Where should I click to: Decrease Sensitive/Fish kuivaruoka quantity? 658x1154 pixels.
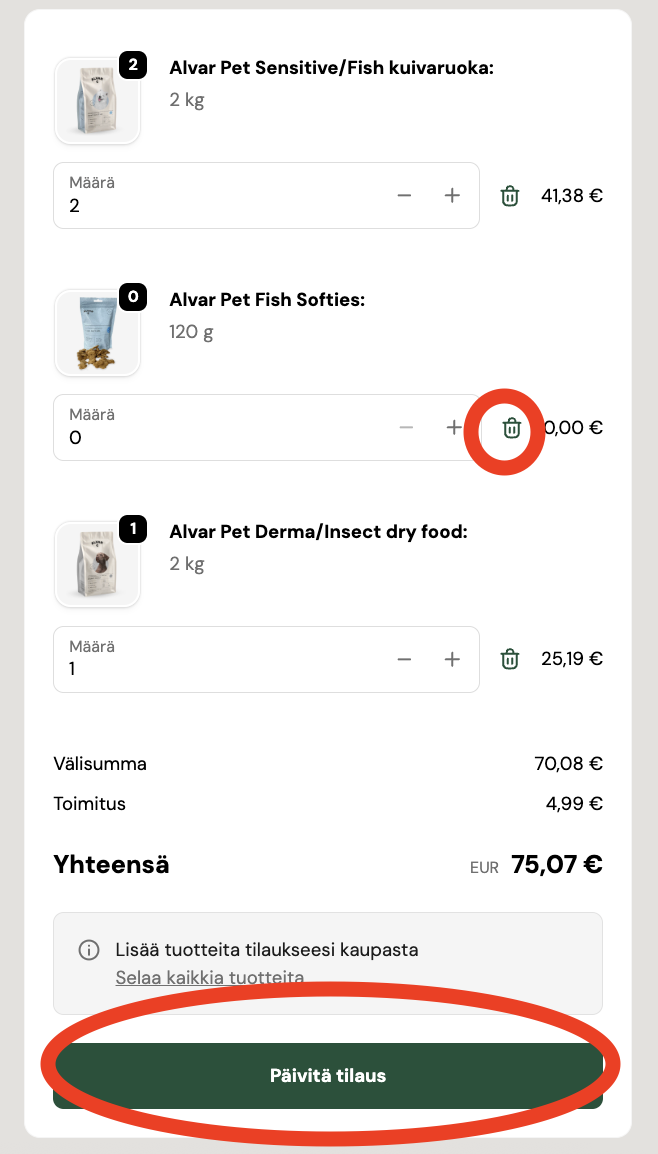[x=404, y=196]
